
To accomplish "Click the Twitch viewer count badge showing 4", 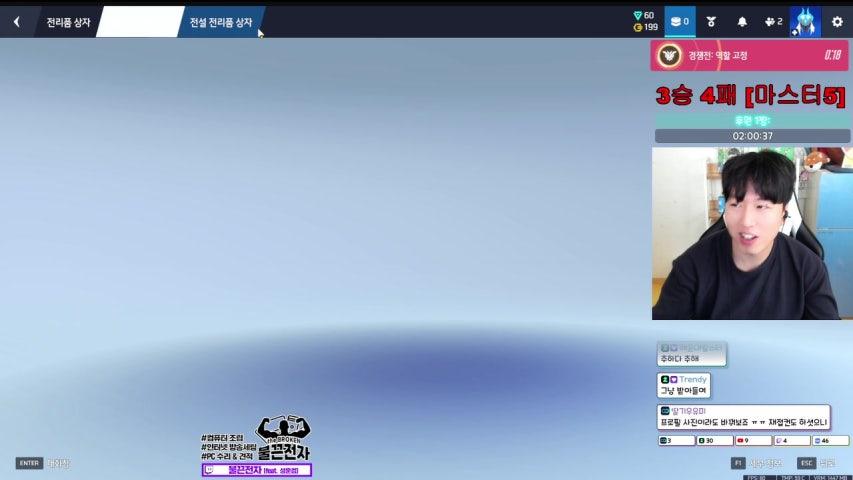I will coord(792,440).
